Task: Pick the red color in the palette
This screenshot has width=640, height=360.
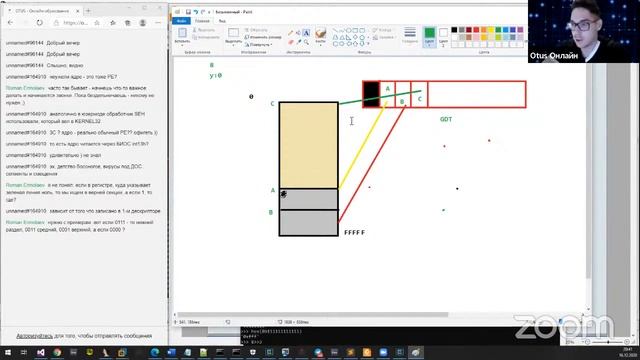Action: pyautogui.click(x=476, y=30)
